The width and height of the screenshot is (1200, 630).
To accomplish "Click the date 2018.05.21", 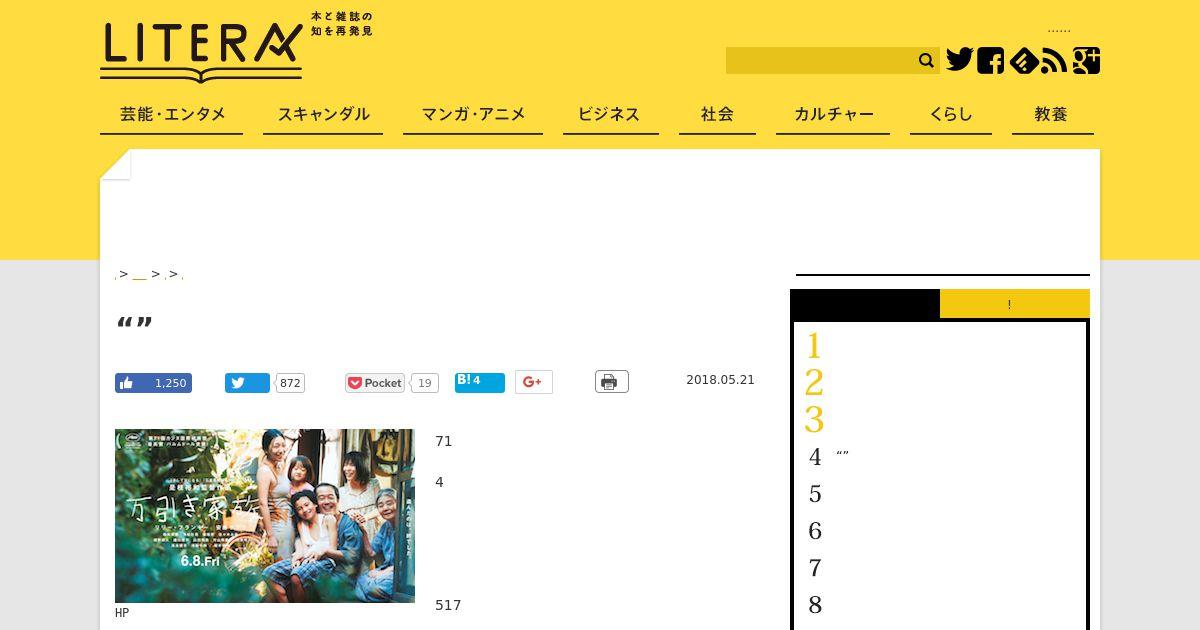I will coord(720,380).
